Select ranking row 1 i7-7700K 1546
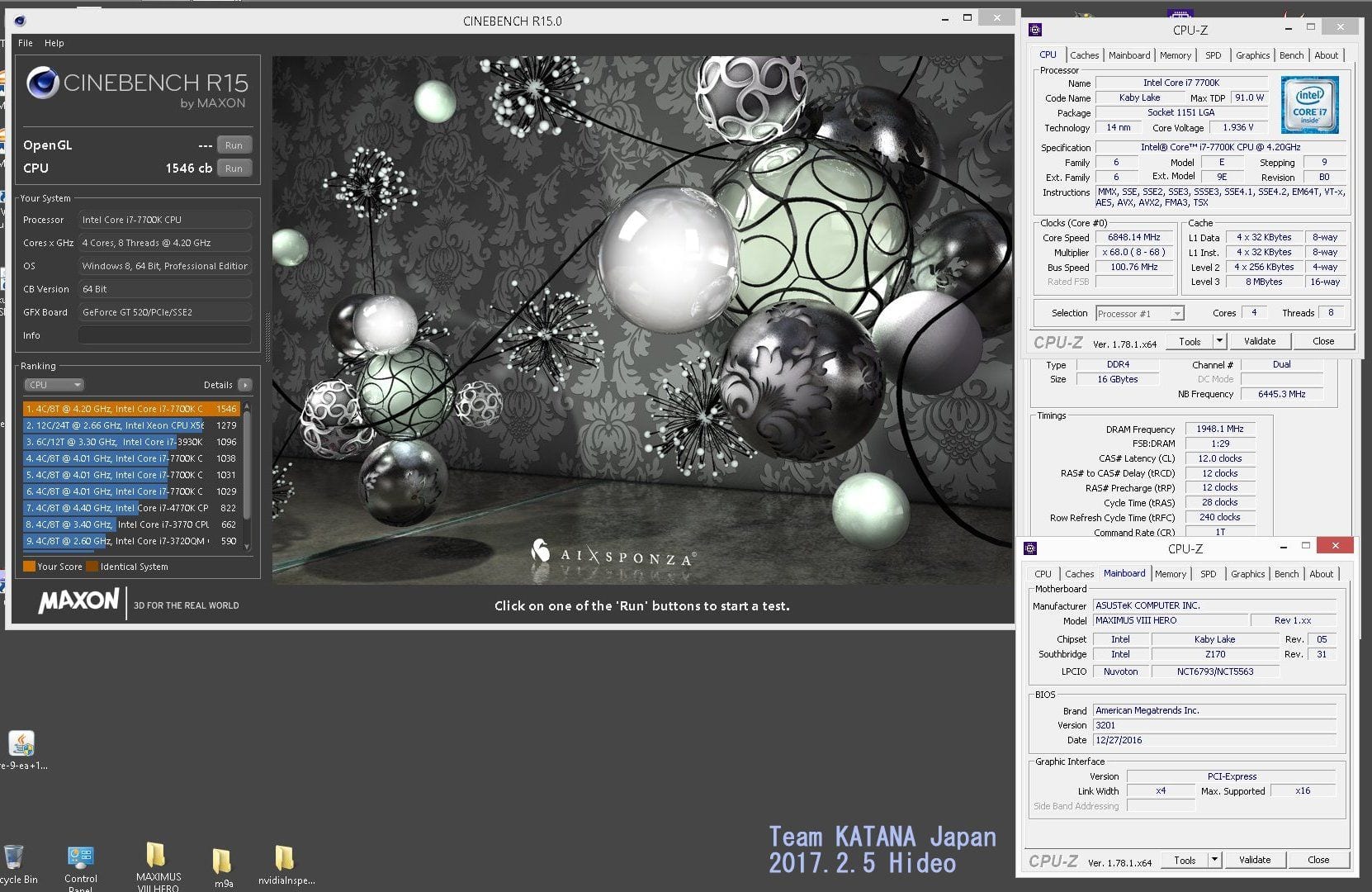 pos(131,409)
